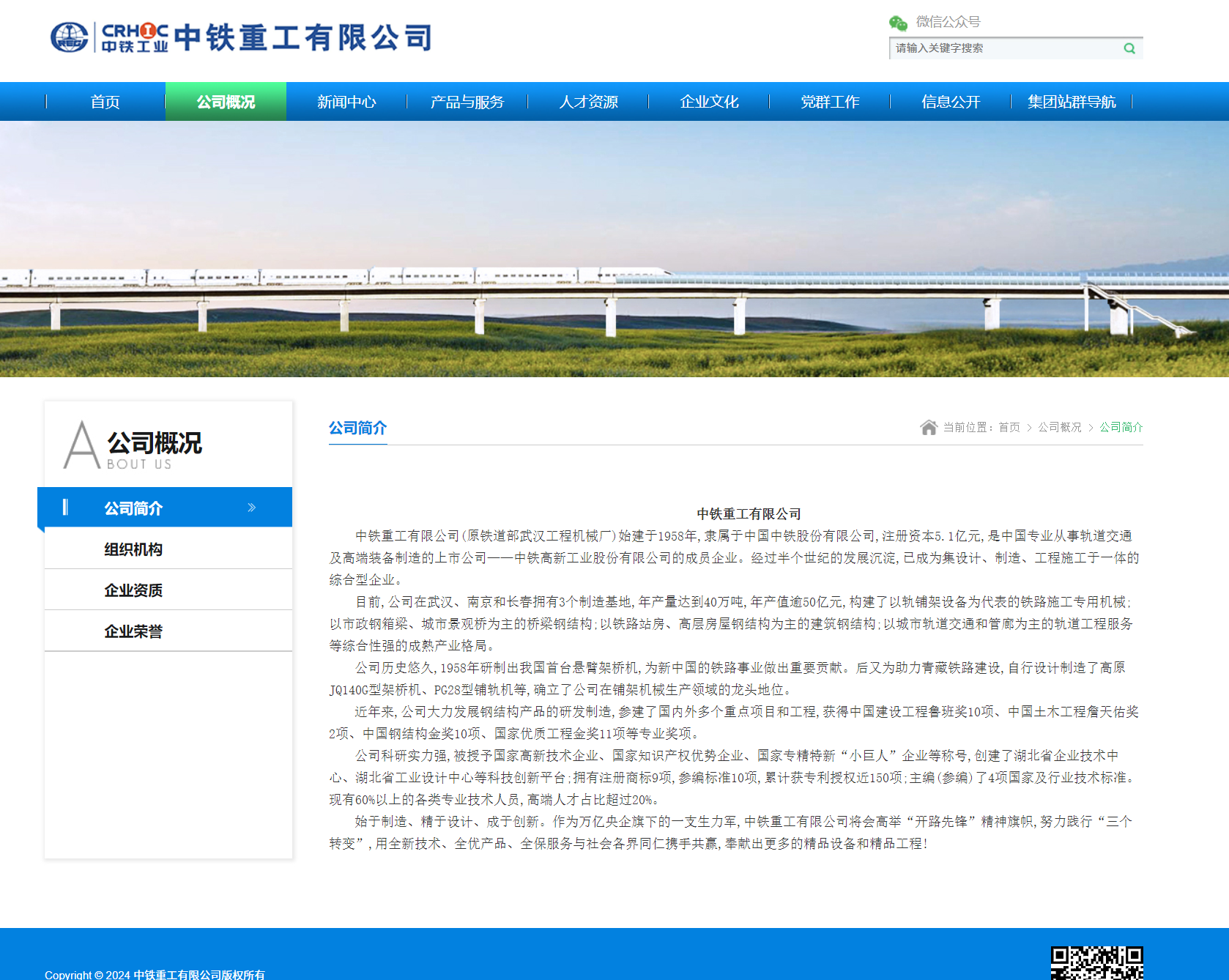Image resolution: width=1229 pixels, height=980 pixels.
Task: Open the 首页 navigation menu item
Action: (x=105, y=102)
